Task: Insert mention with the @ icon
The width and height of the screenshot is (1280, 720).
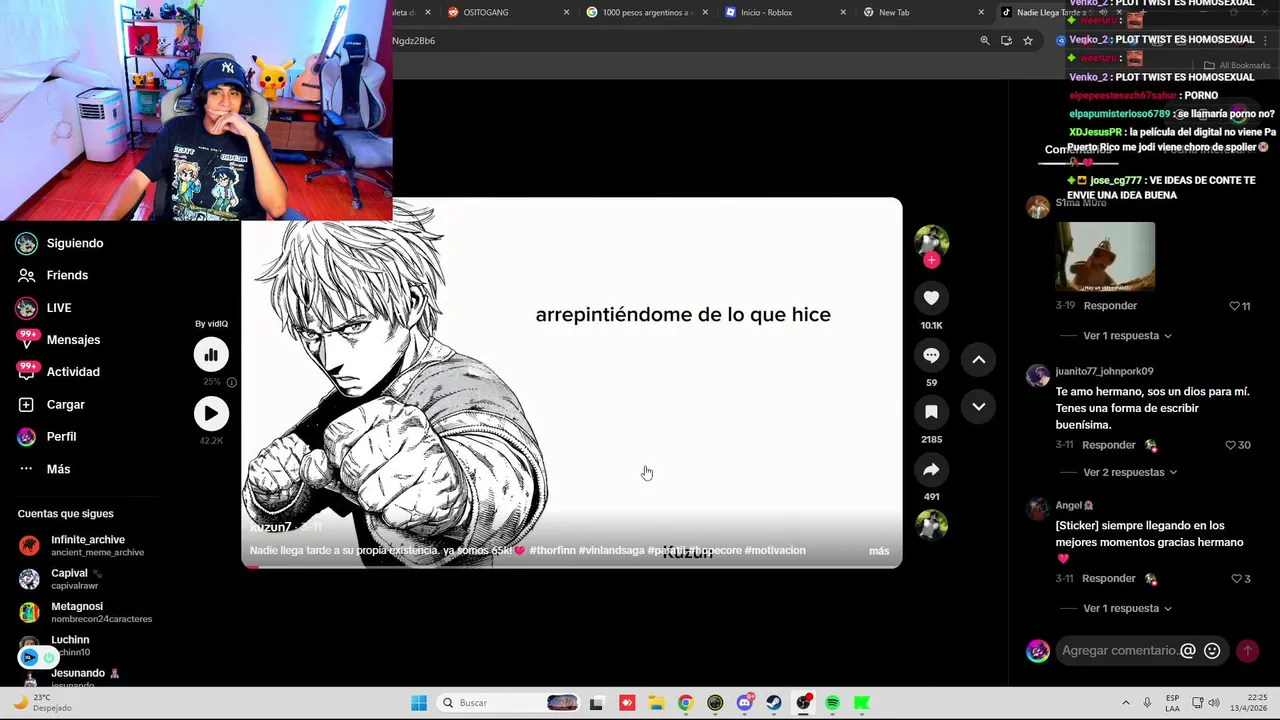Action: click(1188, 651)
